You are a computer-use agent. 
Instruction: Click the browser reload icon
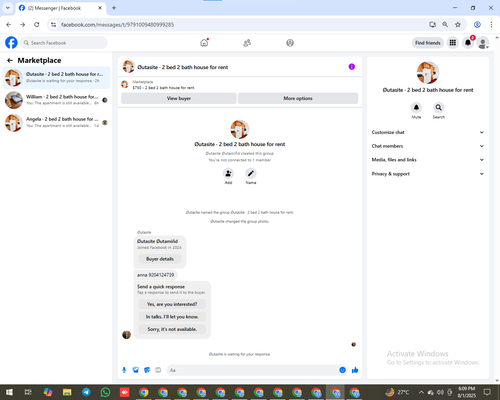click(x=37, y=24)
